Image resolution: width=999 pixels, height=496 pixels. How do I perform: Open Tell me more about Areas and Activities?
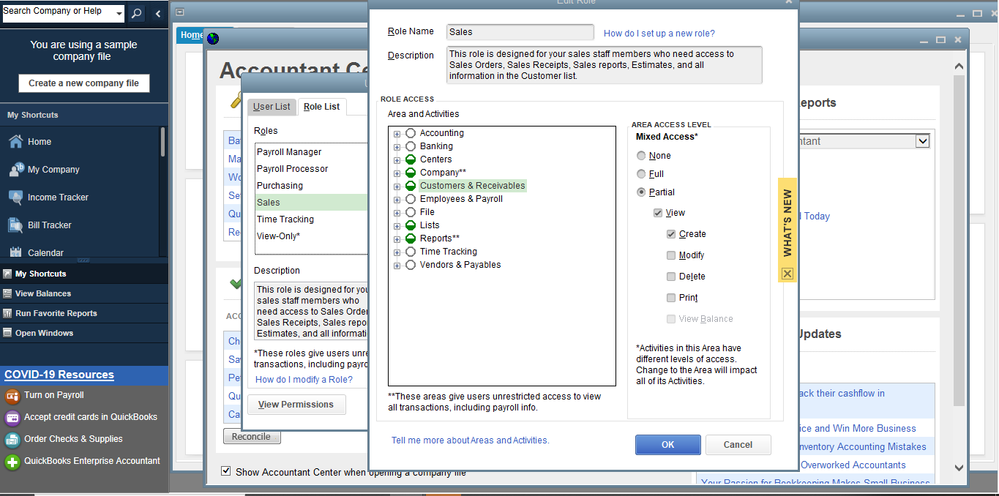[x=470, y=440]
